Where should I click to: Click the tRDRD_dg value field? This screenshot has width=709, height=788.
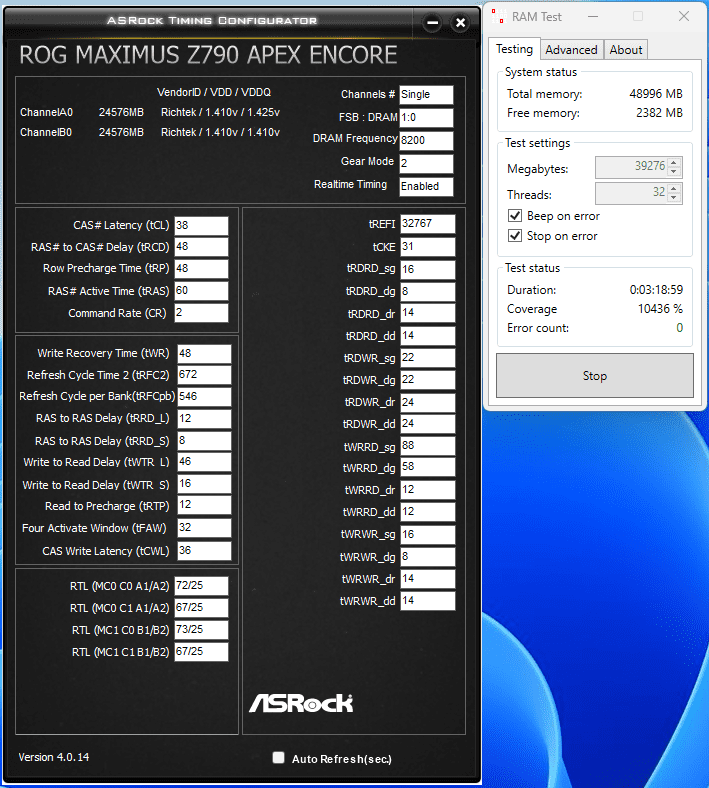click(x=428, y=291)
